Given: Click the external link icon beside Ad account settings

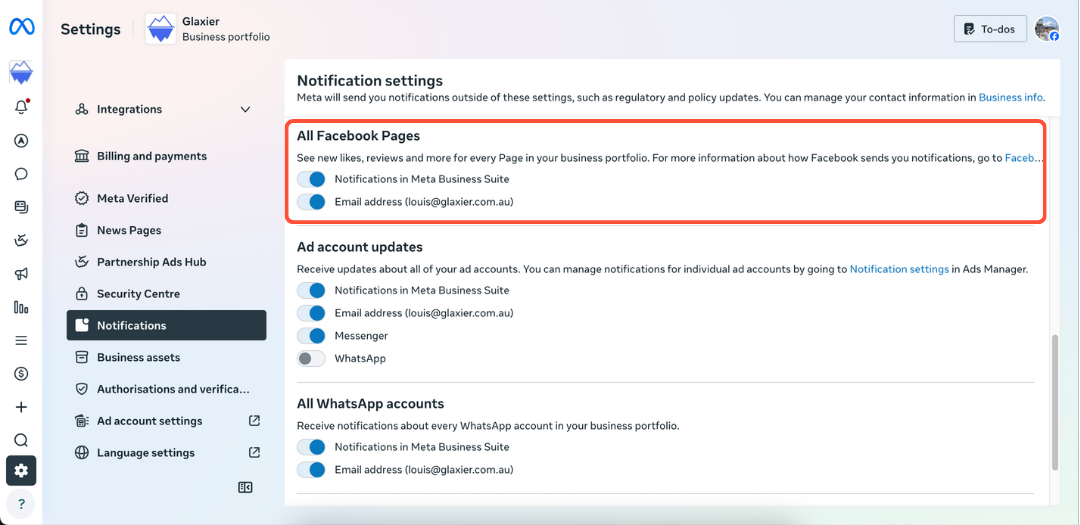Looking at the screenshot, I should pos(254,420).
